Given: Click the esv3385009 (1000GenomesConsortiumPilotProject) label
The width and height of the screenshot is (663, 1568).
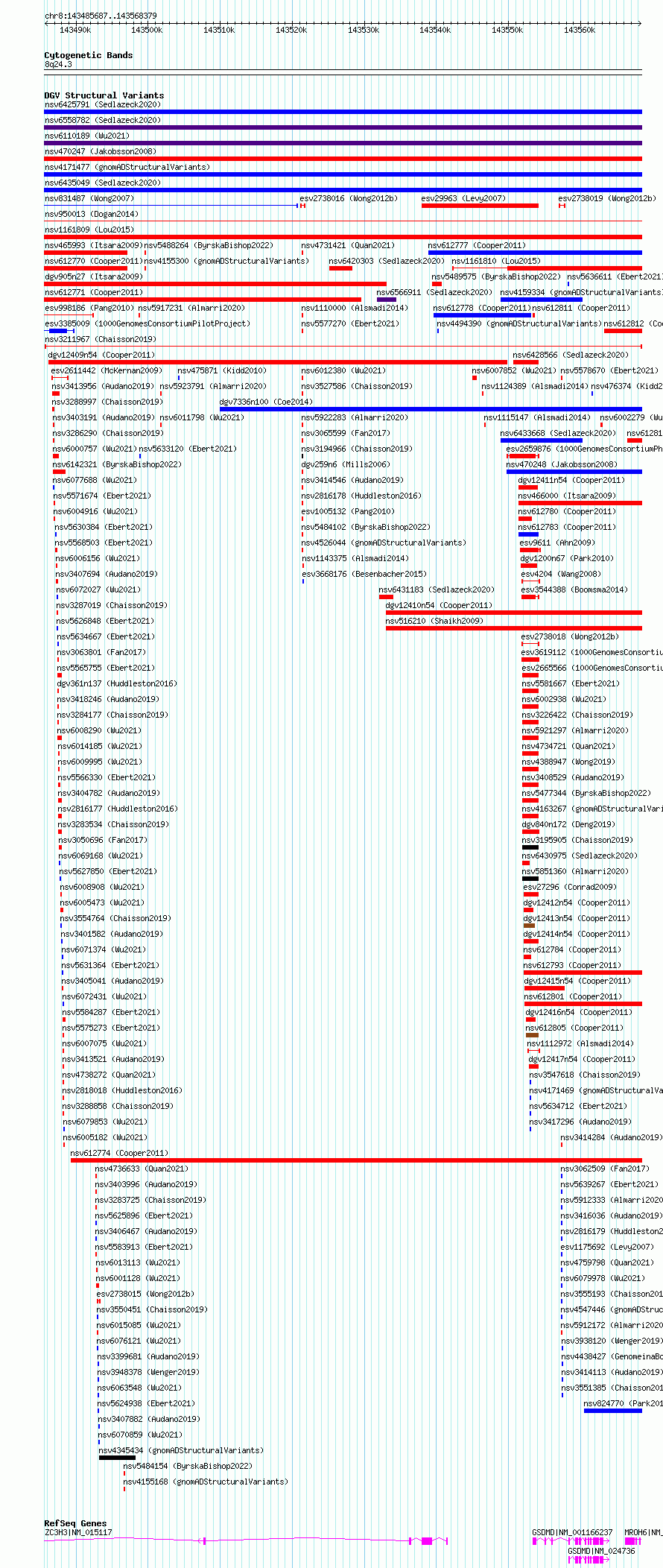Looking at the screenshot, I should pos(147,323).
